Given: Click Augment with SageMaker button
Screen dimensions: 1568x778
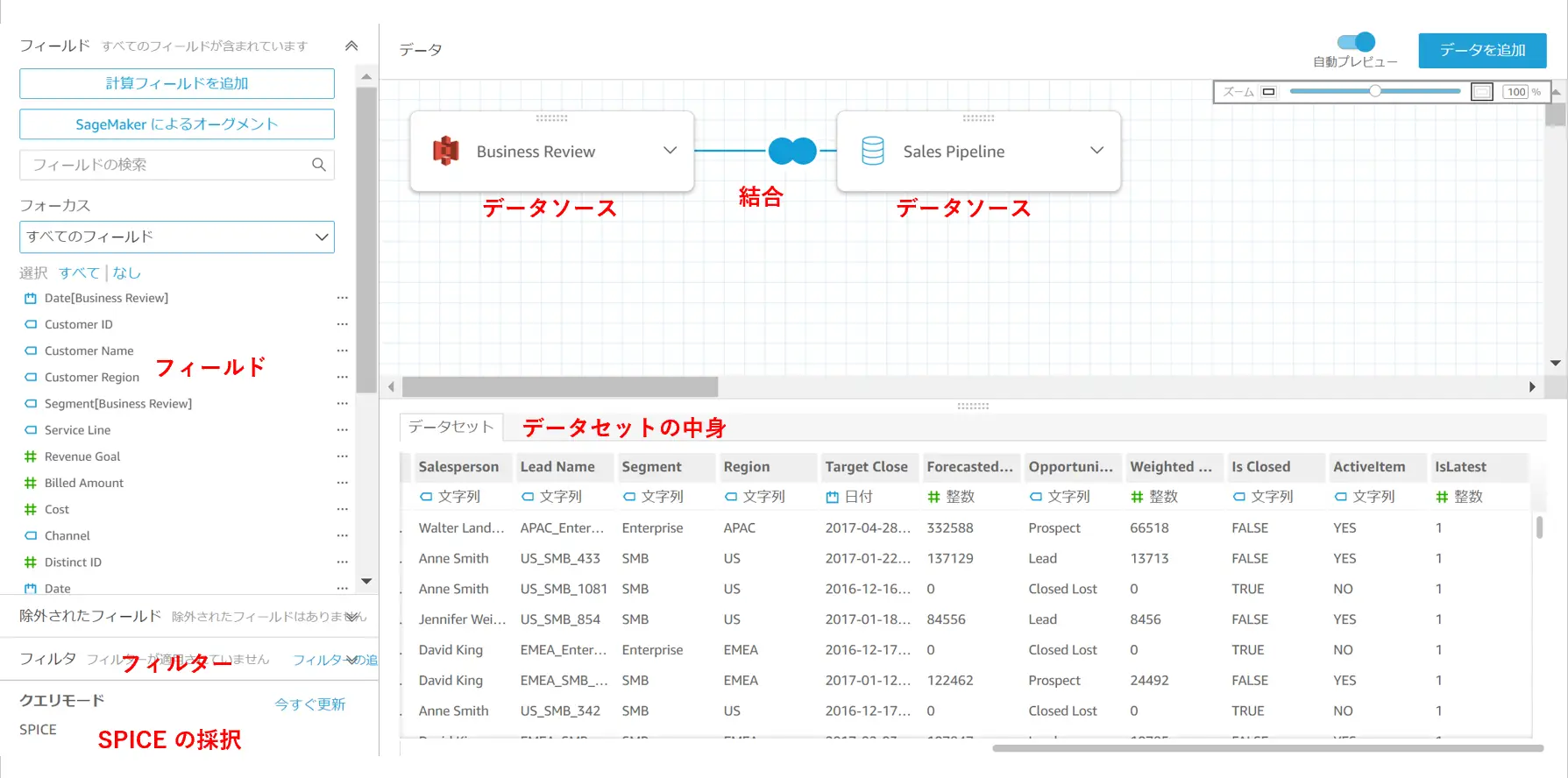Looking at the screenshot, I should [x=177, y=124].
